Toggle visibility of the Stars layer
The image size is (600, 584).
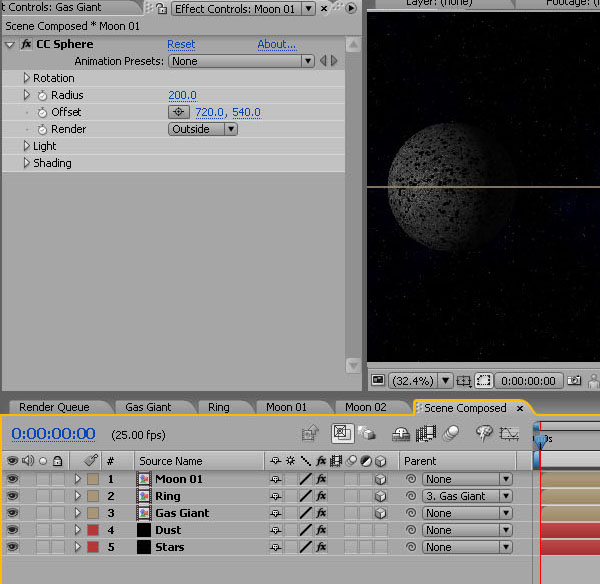pos(12,547)
